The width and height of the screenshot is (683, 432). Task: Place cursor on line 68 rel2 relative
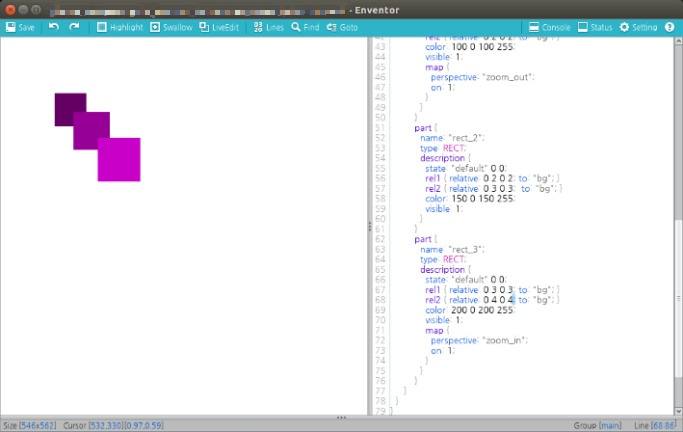point(492,300)
